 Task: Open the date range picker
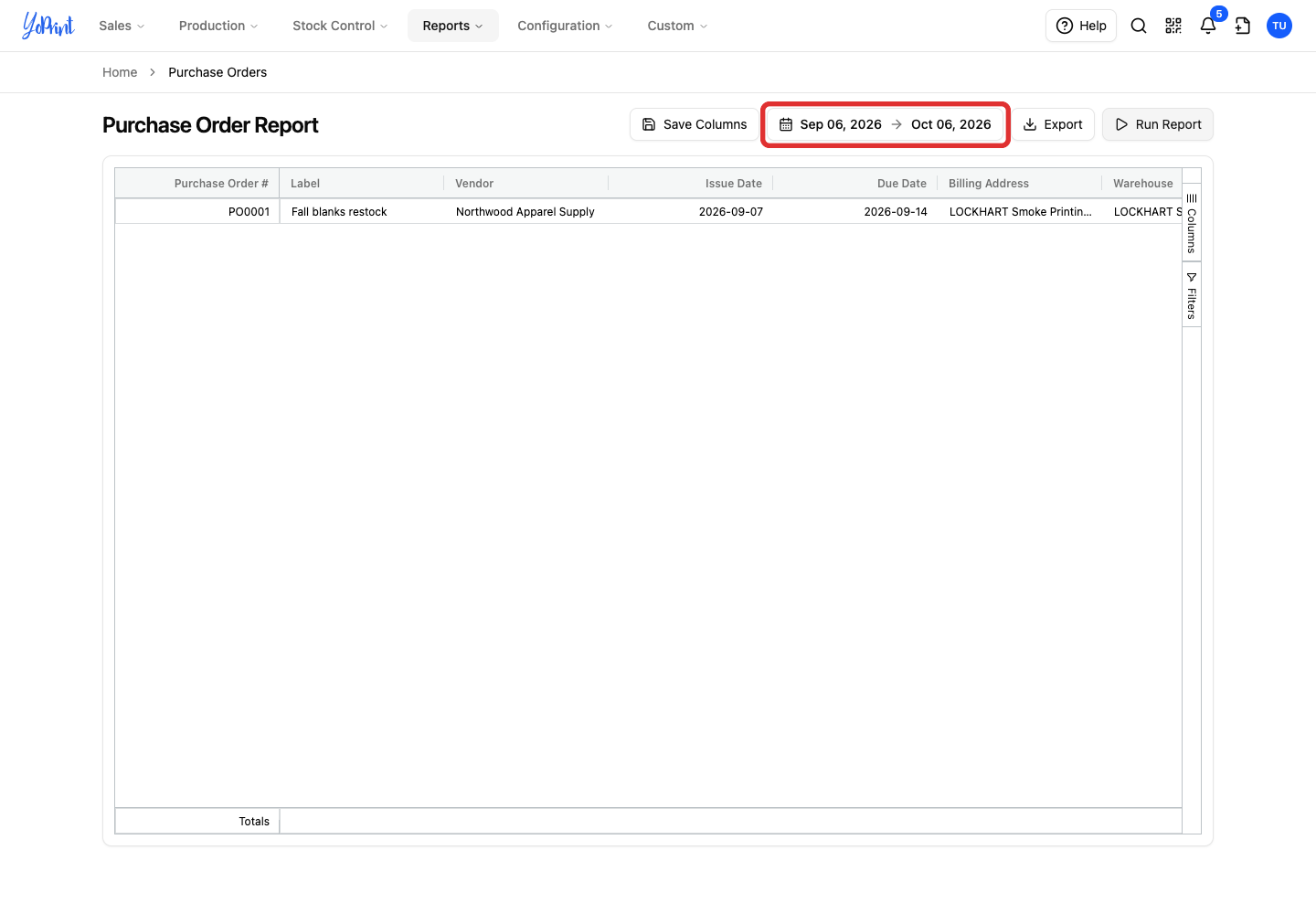tap(886, 124)
